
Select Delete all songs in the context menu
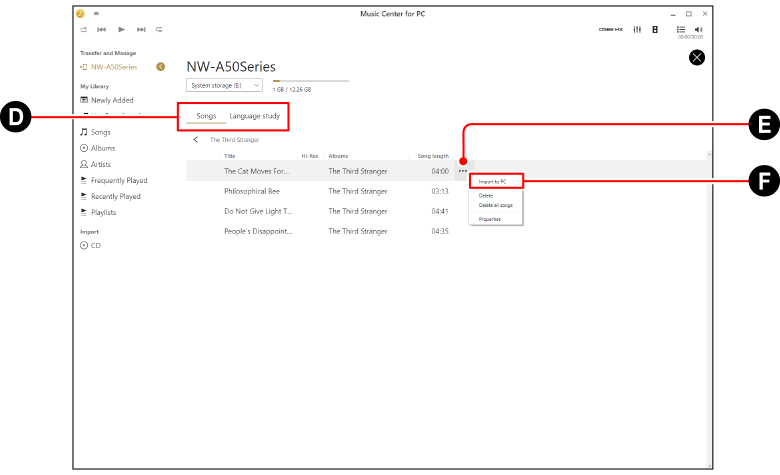[x=495, y=205]
